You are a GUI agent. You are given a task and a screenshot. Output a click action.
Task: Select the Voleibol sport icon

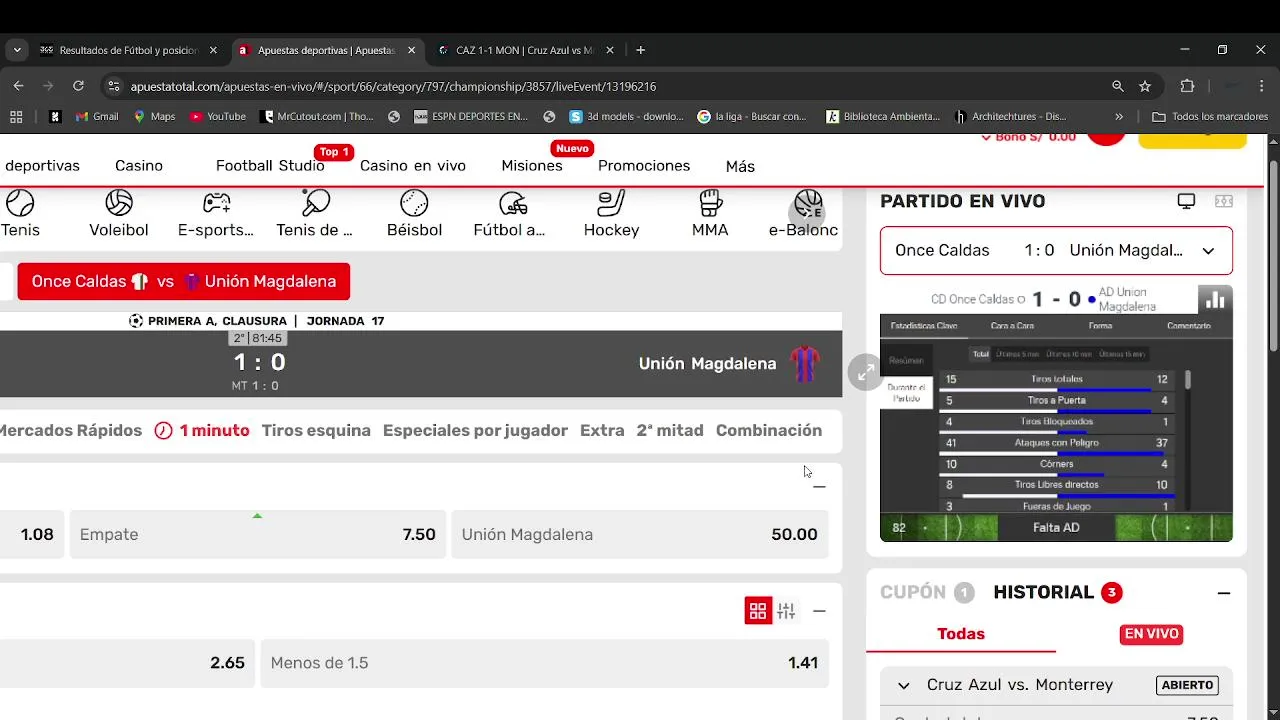pyautogui.click(x=119, y=204)
